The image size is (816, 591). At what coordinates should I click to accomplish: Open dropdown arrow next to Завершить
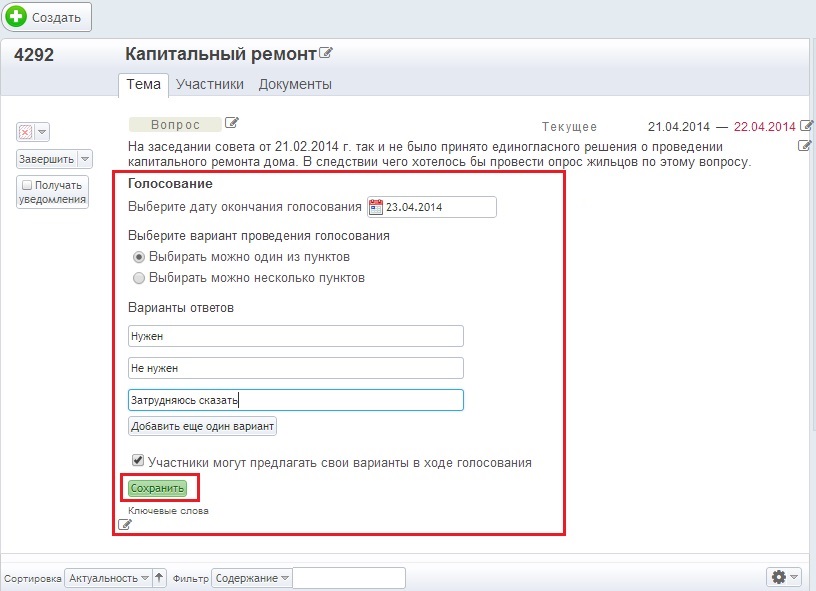85,159
